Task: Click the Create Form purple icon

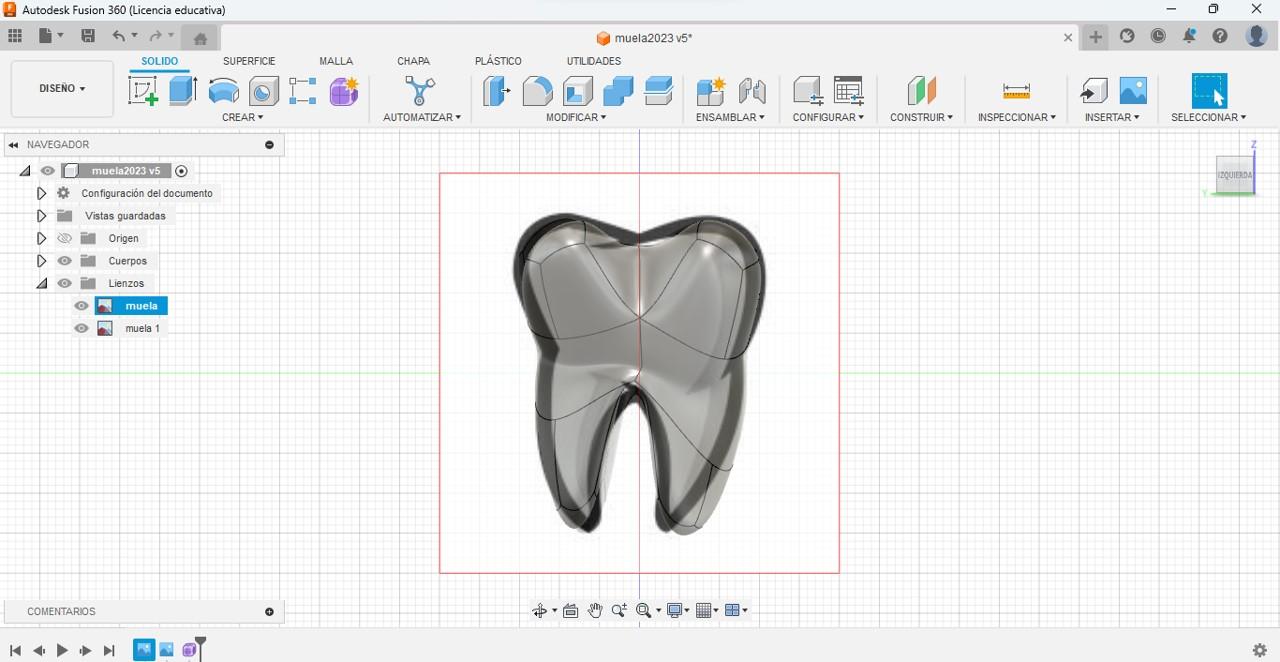Action: click(344, 91)
